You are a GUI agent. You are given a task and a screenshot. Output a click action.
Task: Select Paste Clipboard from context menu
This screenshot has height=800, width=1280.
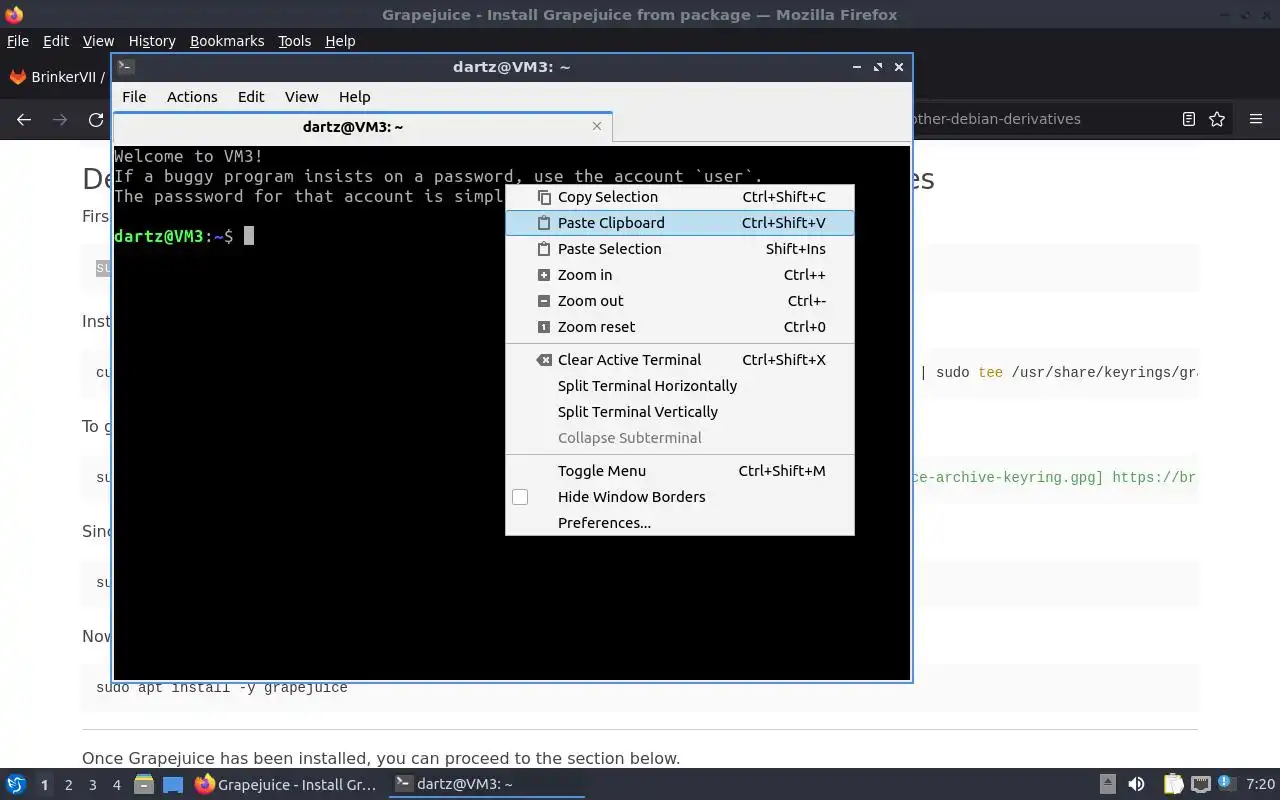click(680, 223)
